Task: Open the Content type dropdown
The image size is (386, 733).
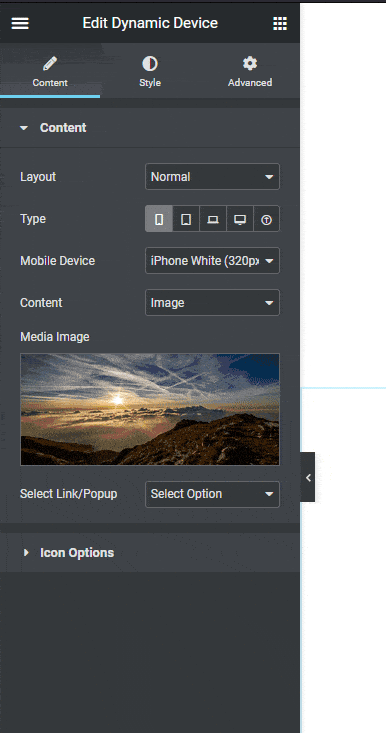Action: click(x=213, y=302)
